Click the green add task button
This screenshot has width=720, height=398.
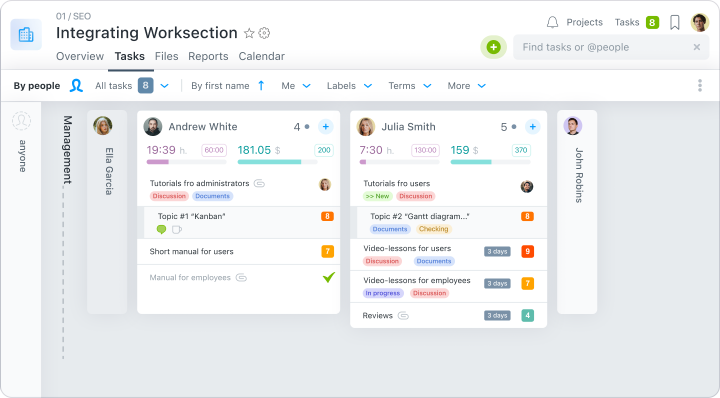tap(494, 47)
